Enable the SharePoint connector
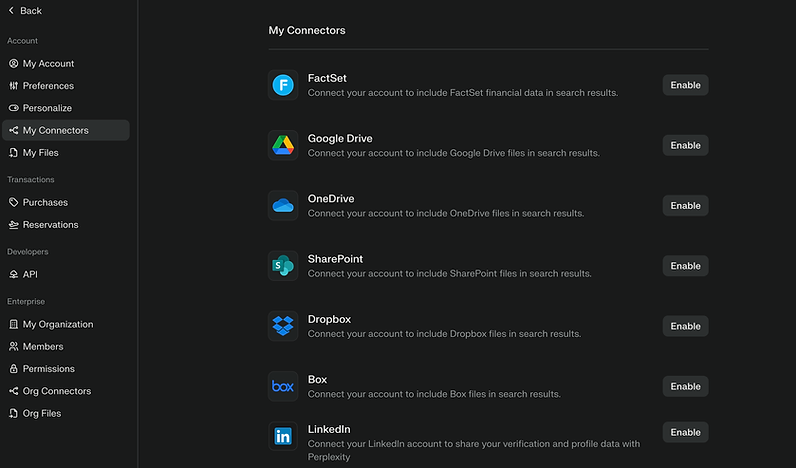 (685, 266)
